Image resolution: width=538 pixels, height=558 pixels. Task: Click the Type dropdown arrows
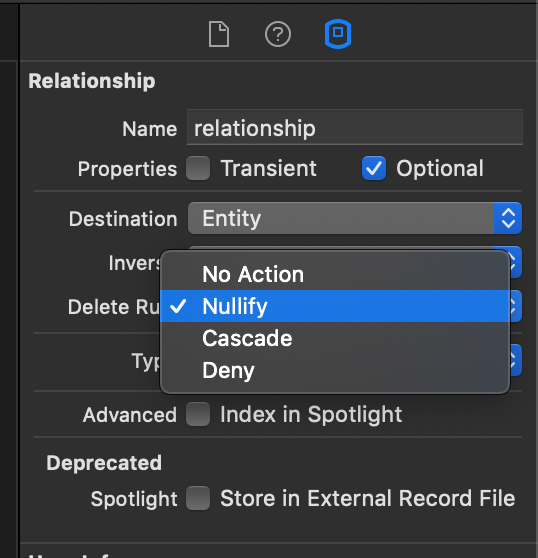[x=516, y=360]
